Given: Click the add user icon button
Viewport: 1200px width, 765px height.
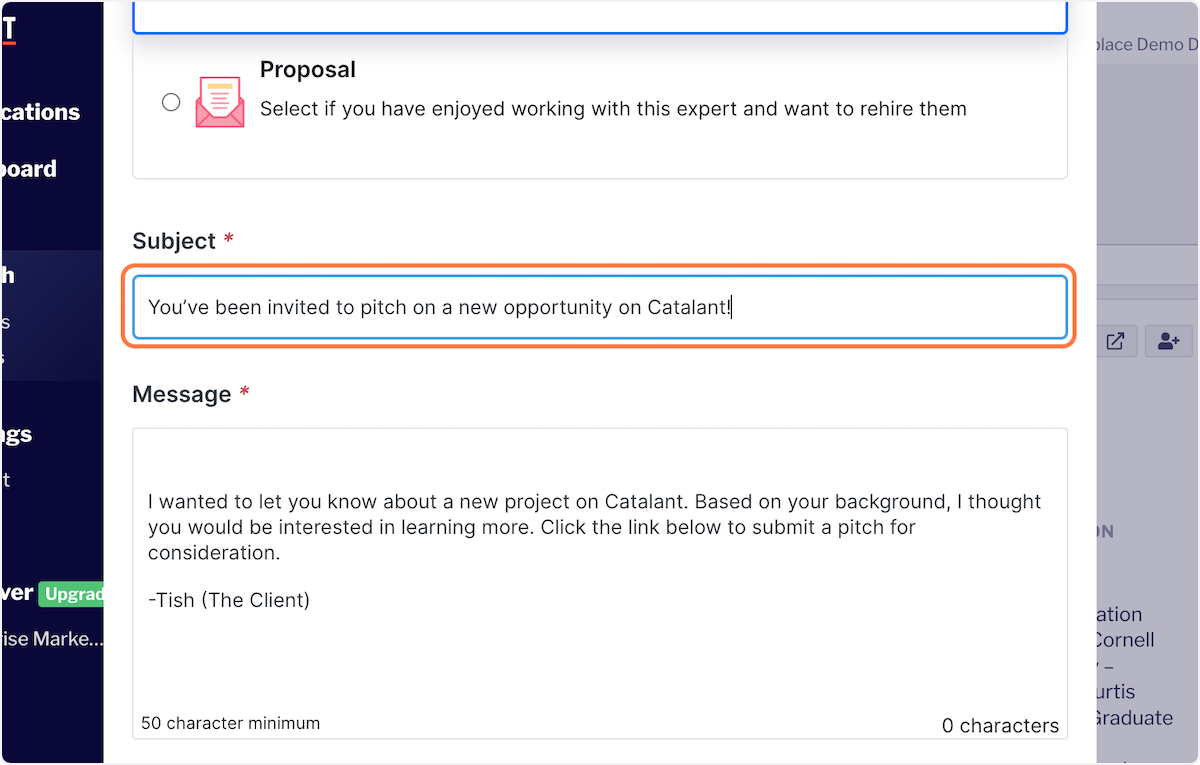Looking at the screenshot, I should tap(1168, 341).
